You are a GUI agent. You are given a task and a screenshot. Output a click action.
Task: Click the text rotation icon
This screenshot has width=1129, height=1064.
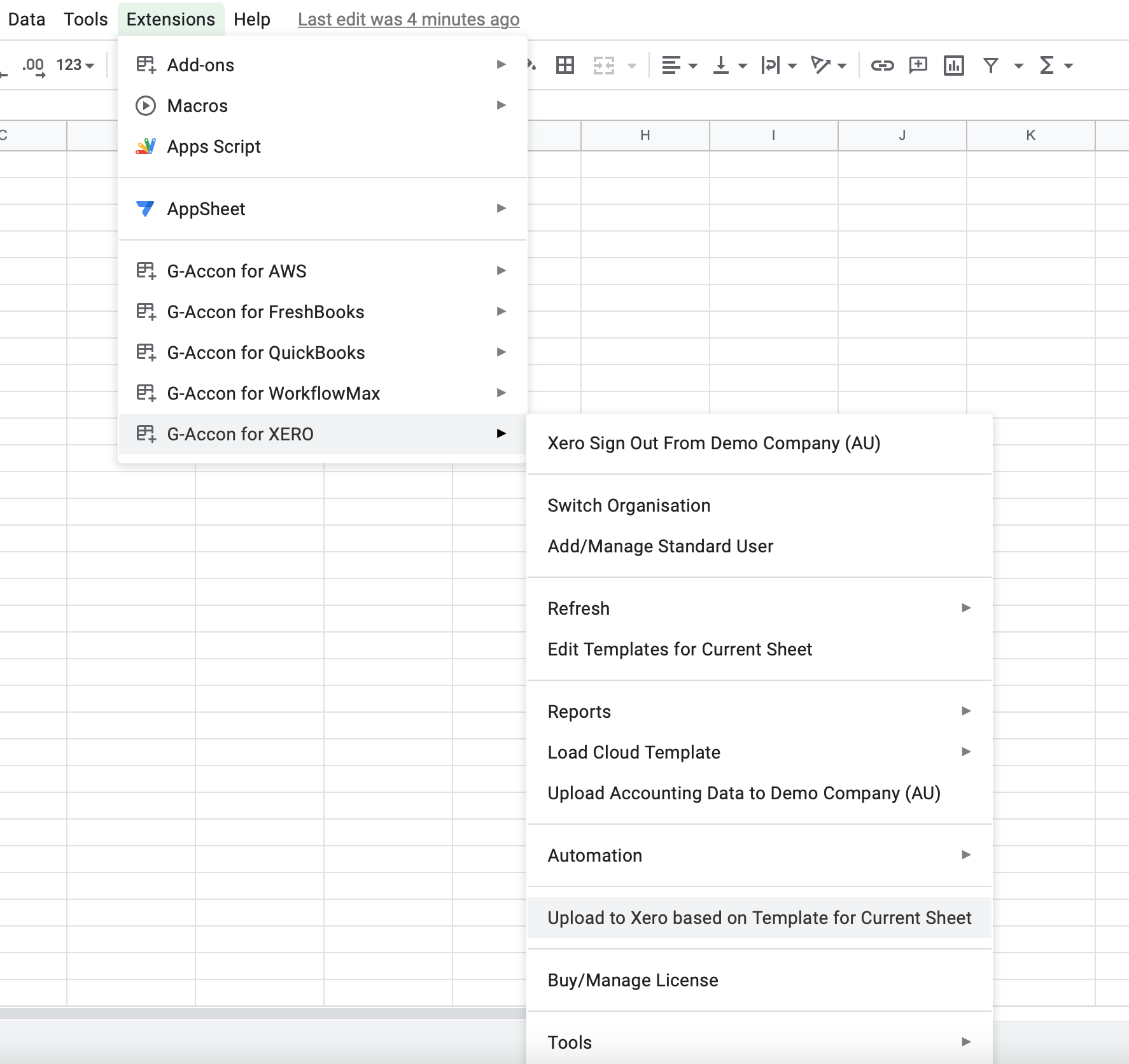(820, 65)
